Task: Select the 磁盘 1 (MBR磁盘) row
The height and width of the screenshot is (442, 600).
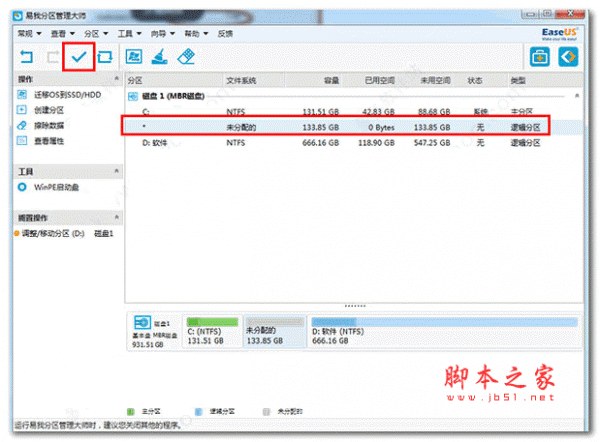Action: 354,96
